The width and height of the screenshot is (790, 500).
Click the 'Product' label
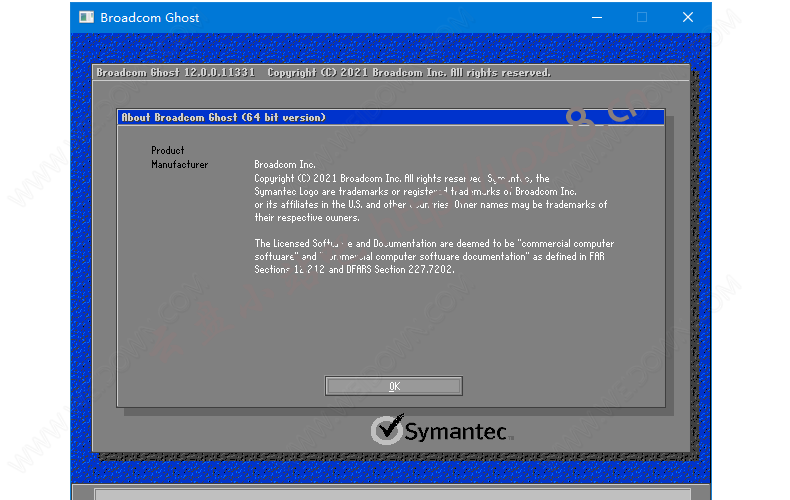point(168,150)
